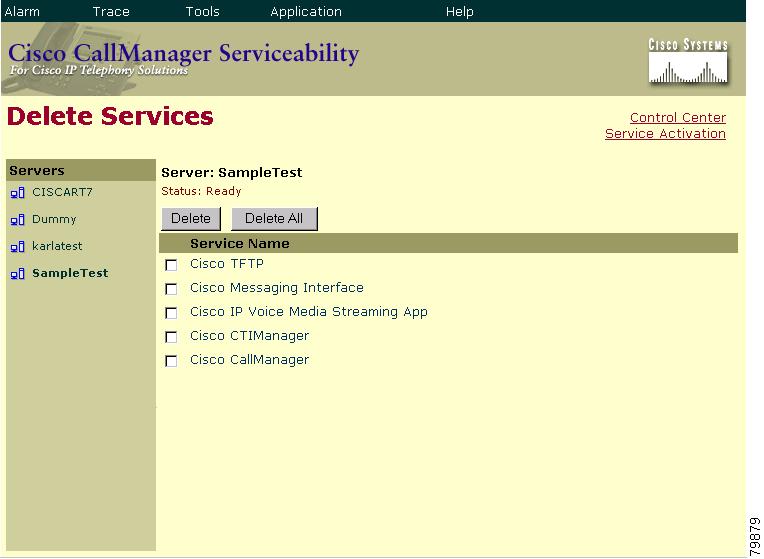Viewport: 764px width, 559px height.
Task: Choose the karlatest server
Action: (x=57, y=246)
